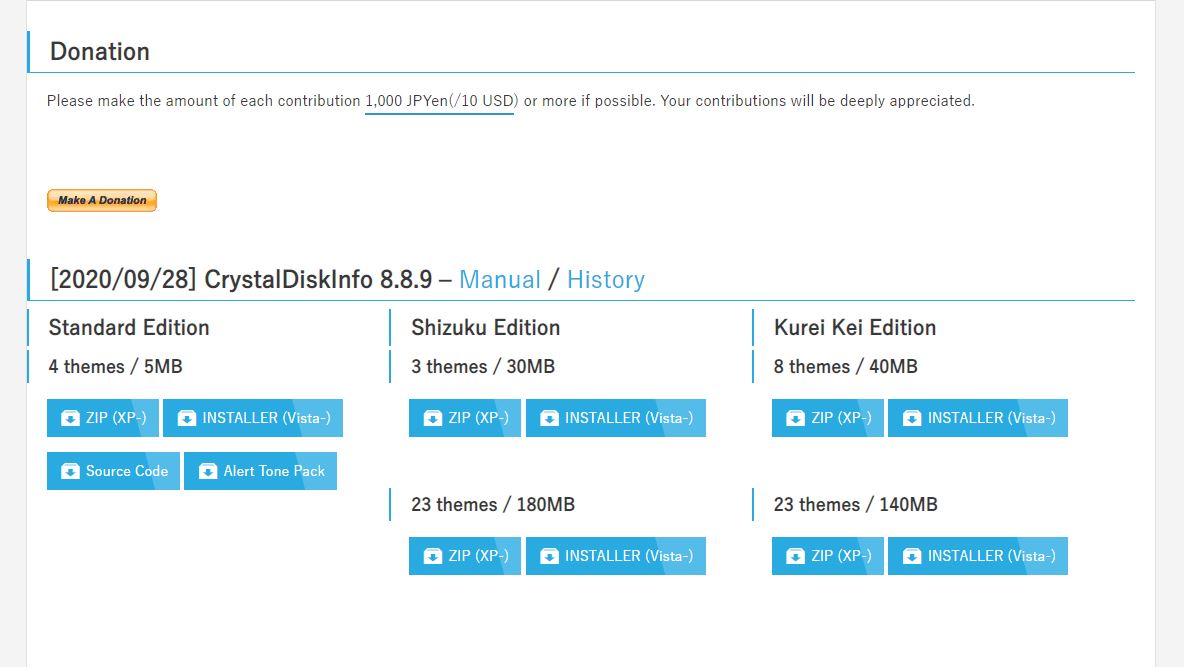The image size is (1184, 667).
Task: Download Standard Edition INSTALLER (Vista-)
Action: (x=253, y=418)
